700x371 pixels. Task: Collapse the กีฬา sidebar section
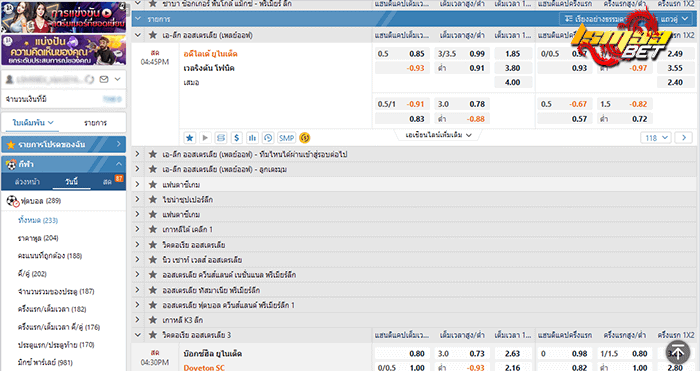tap(119, 164)
